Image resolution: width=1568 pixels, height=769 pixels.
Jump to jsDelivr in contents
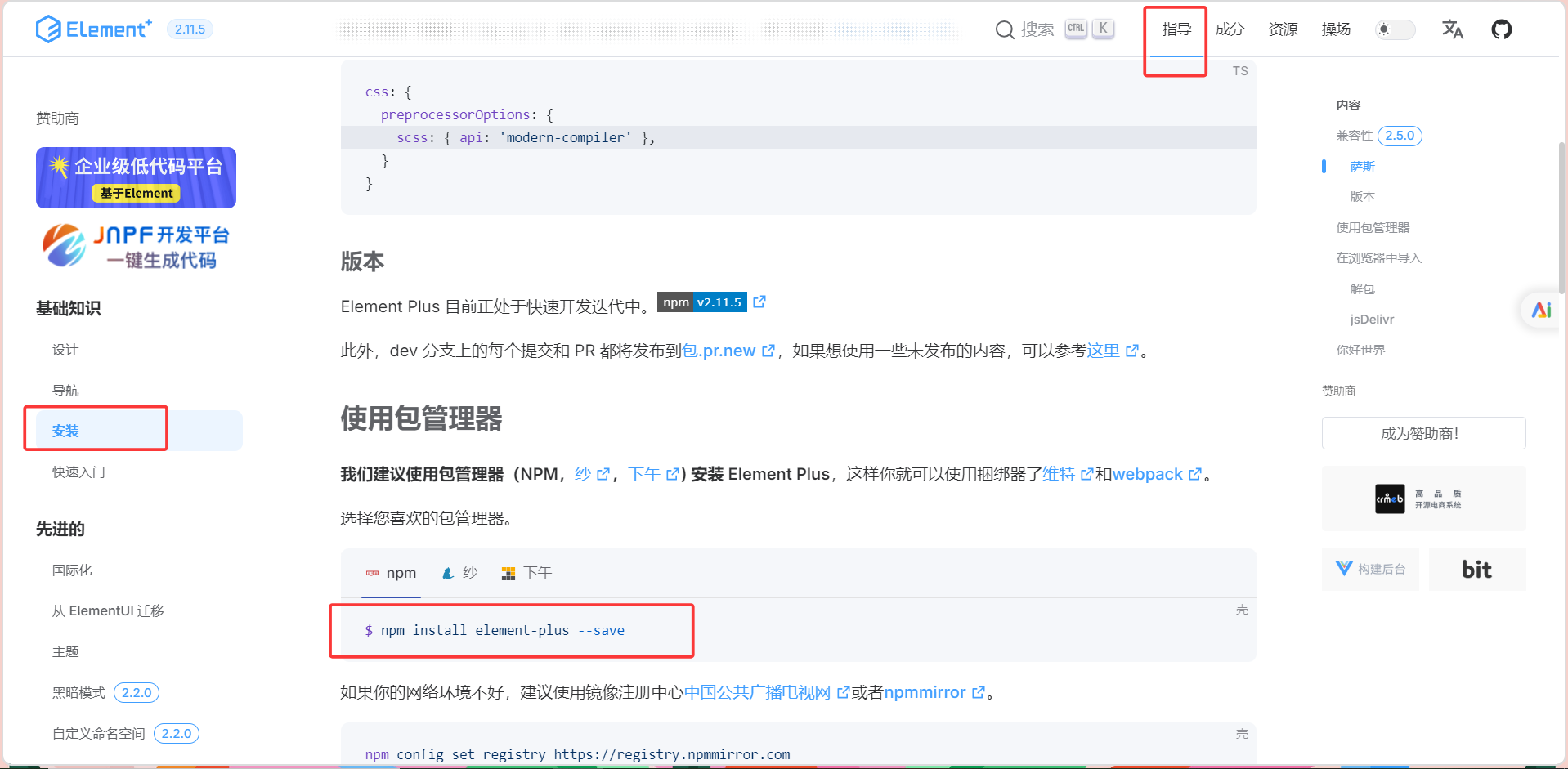pyautogui.click(x=1372, y=320)
